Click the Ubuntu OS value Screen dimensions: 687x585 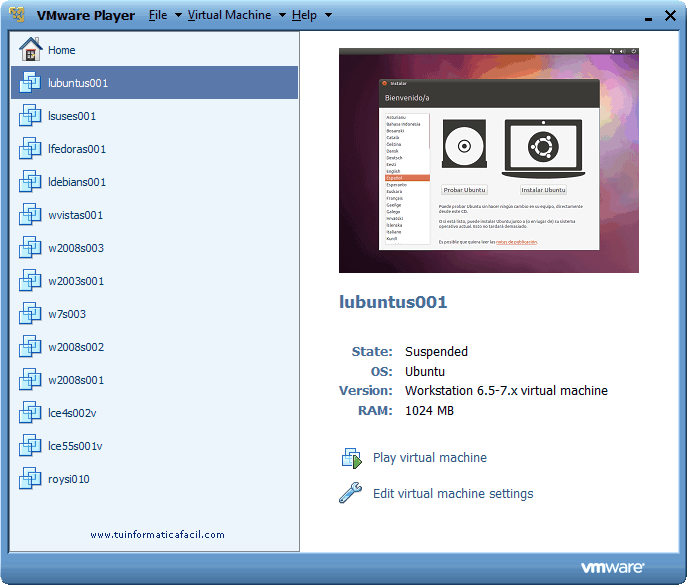pos(425,371)
